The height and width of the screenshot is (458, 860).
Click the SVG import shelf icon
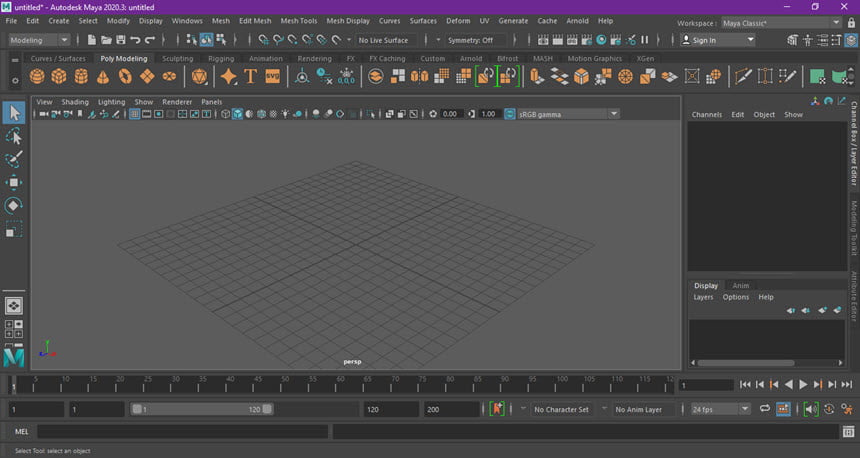point(273,76)
